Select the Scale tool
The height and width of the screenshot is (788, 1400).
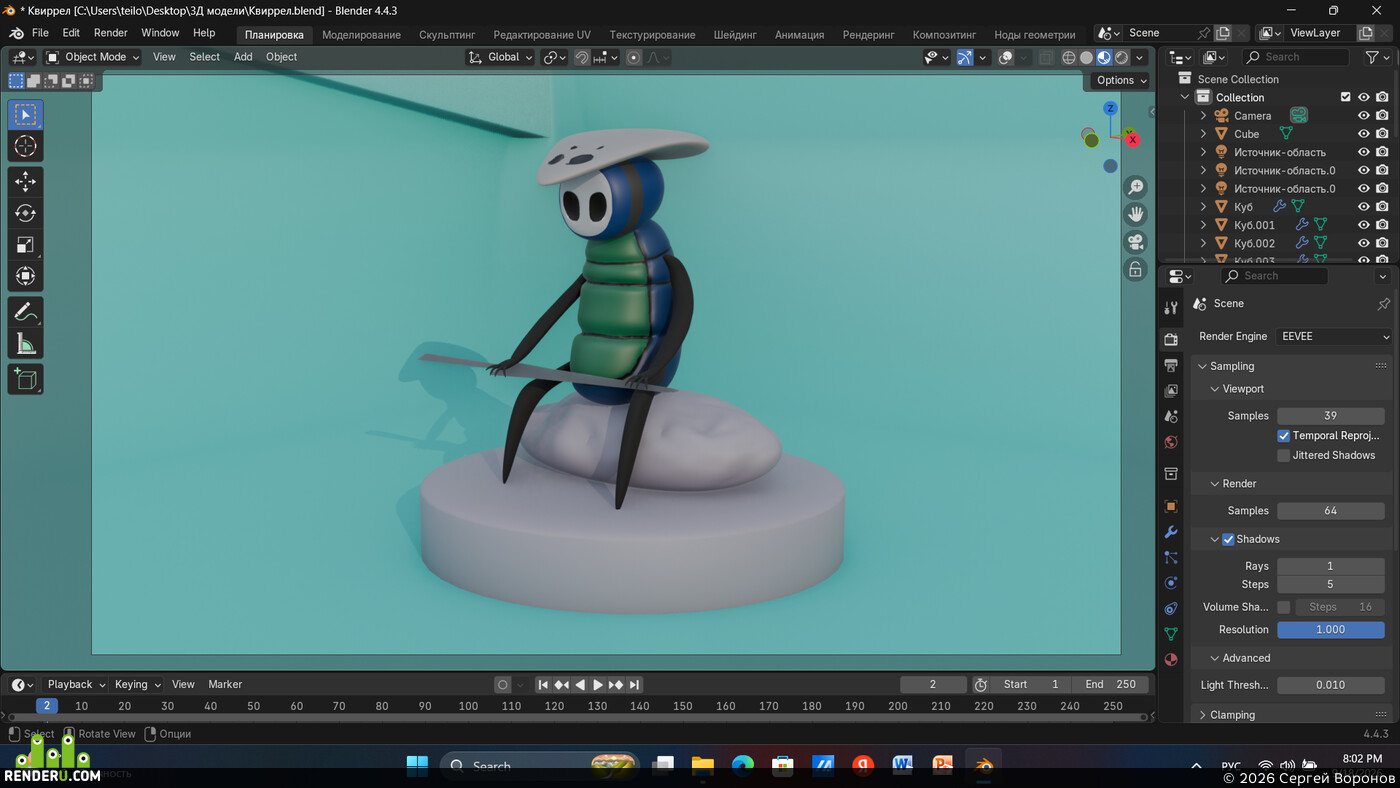pos(26,245)
